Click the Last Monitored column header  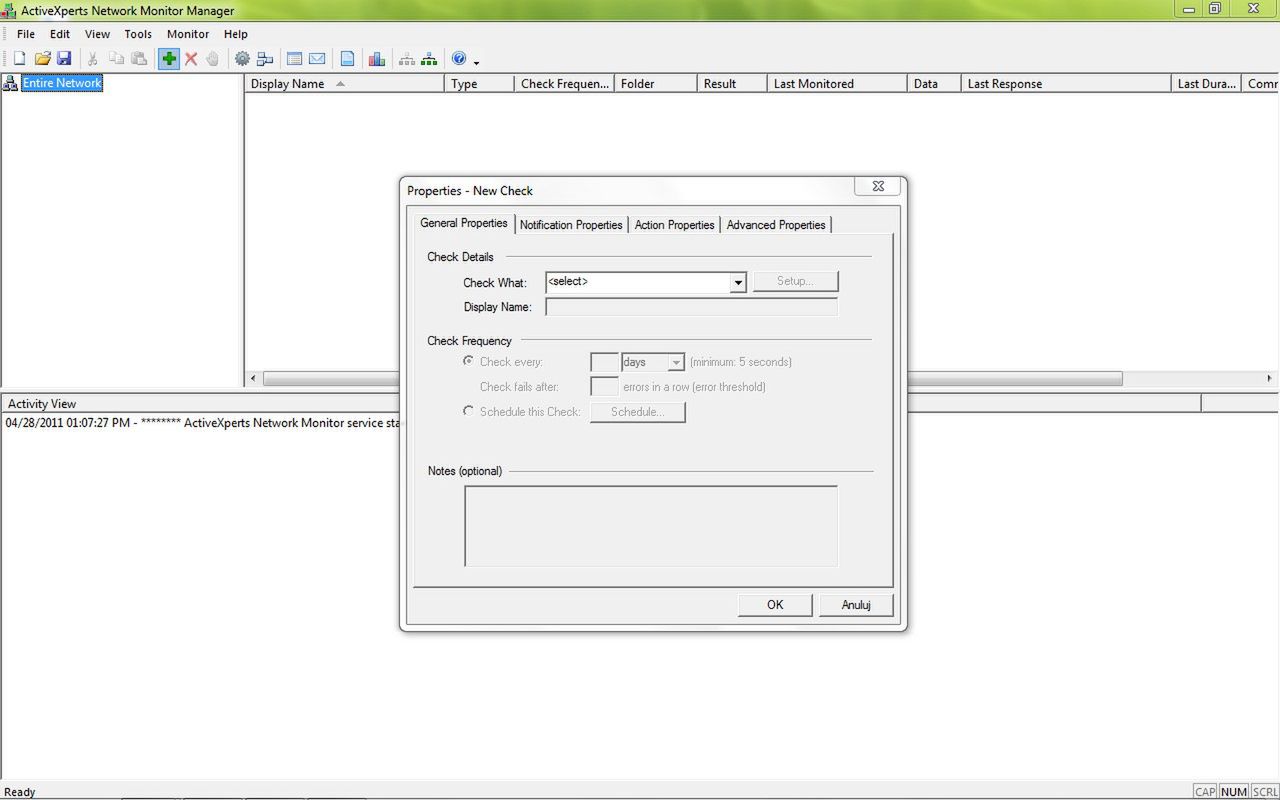pyautogui.click(x=837, y=84)
